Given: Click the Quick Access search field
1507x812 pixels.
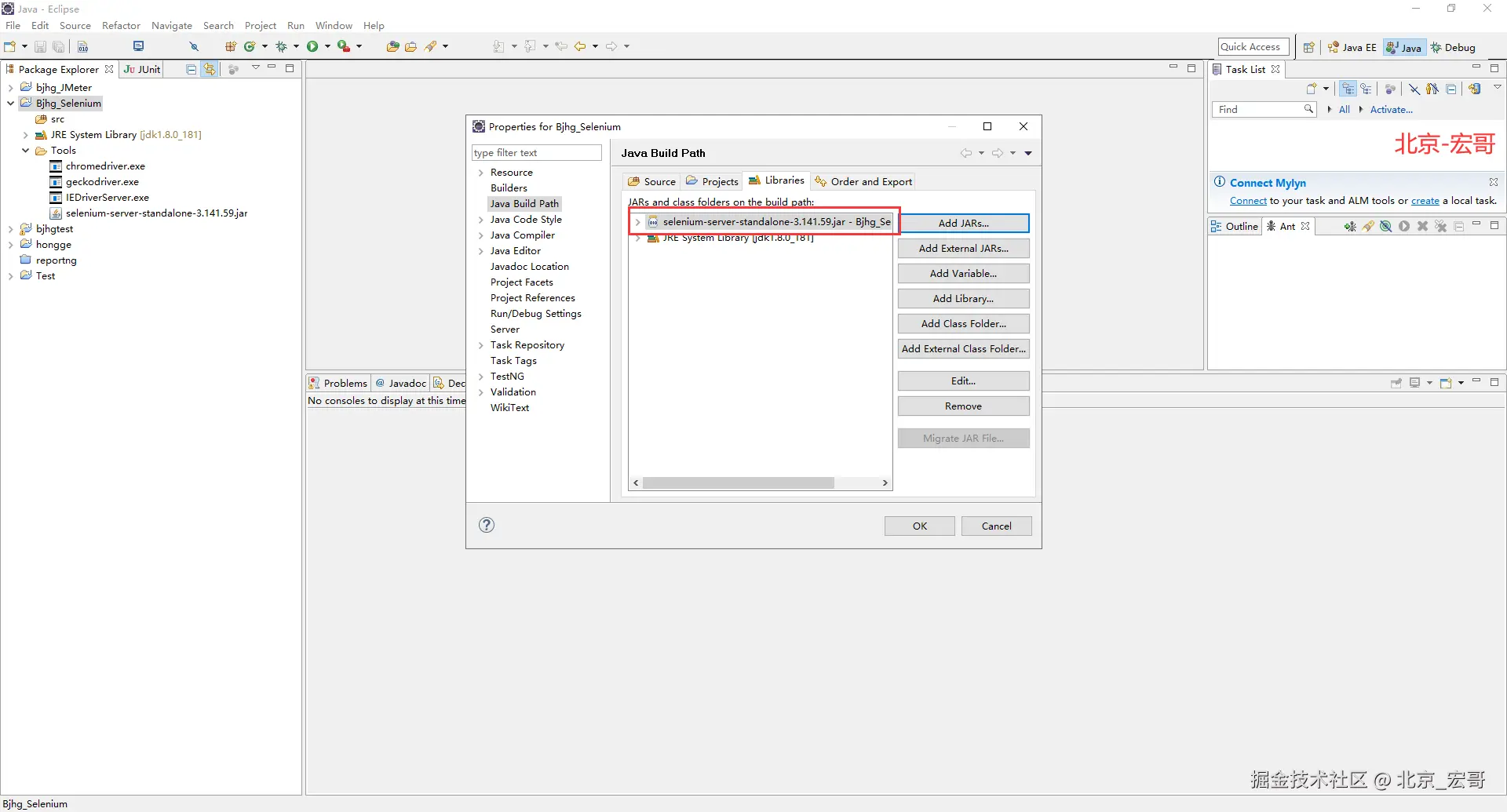Looking at the screenshot, I should 1254,47.
